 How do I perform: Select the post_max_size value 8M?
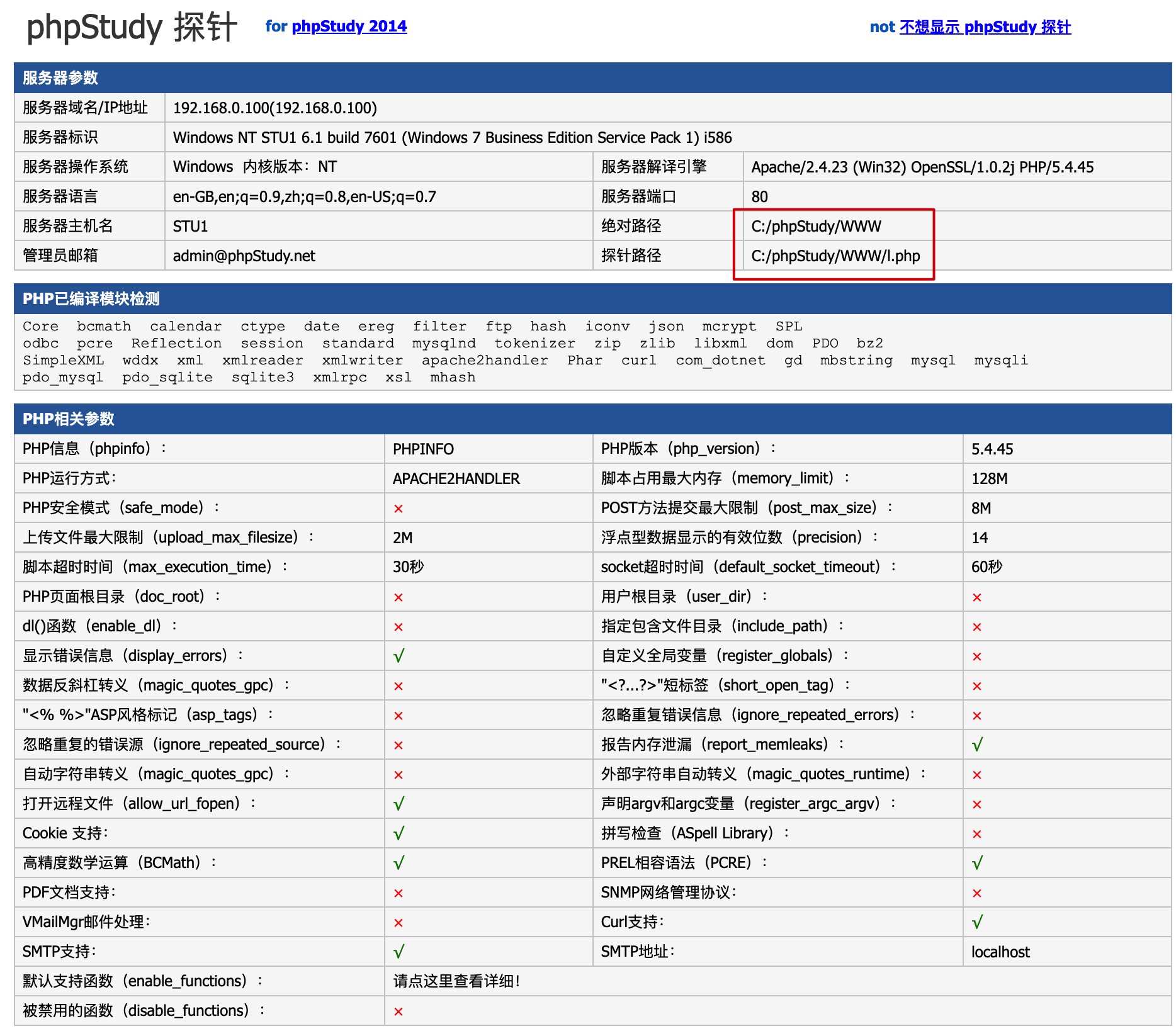pyautogui.click(x=981, y=508)
